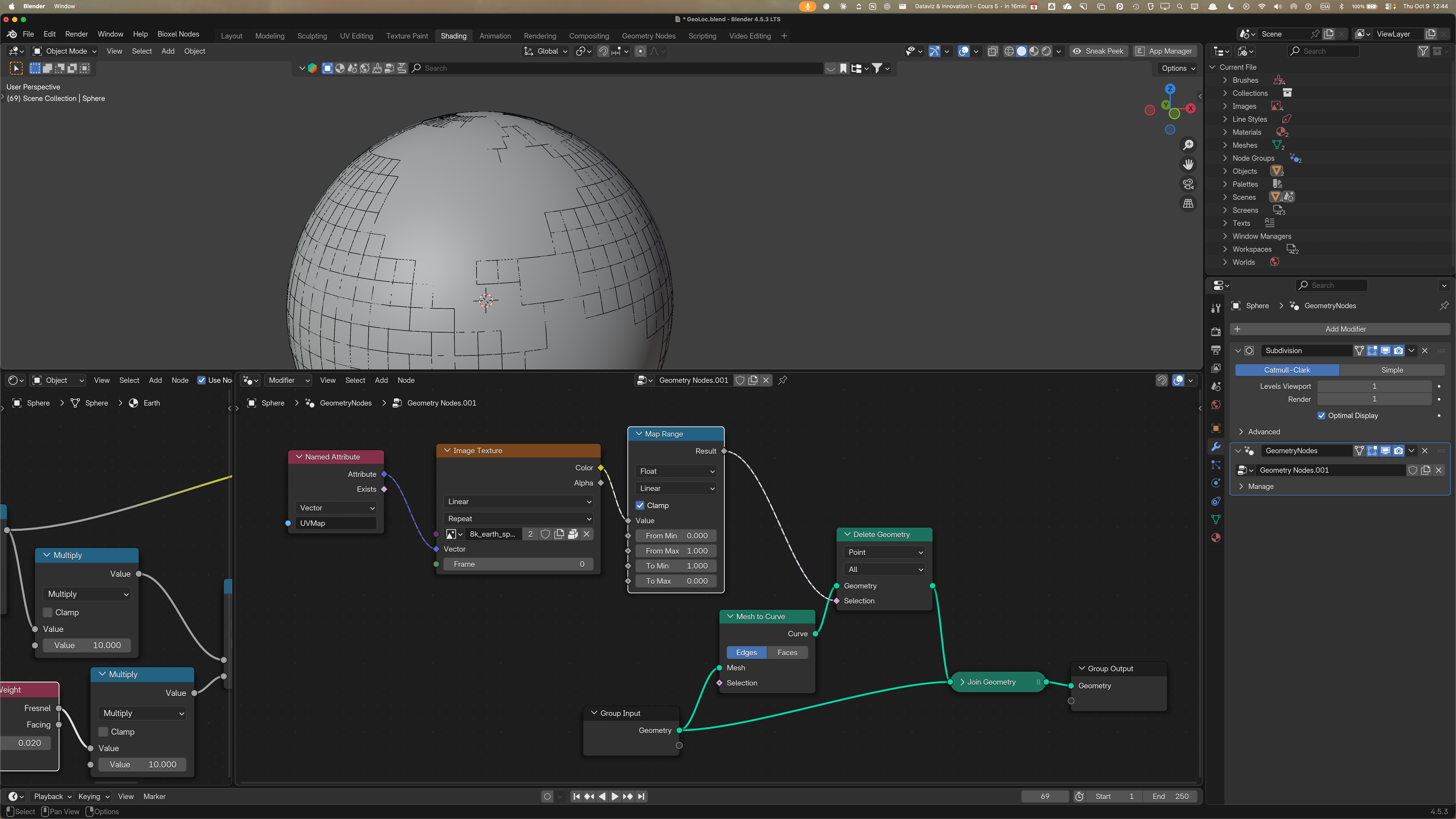Open the Object Data mesh tab icon
This screenshot has height=819, width=1456.
pyautogui.click(x=1216, y=519)
